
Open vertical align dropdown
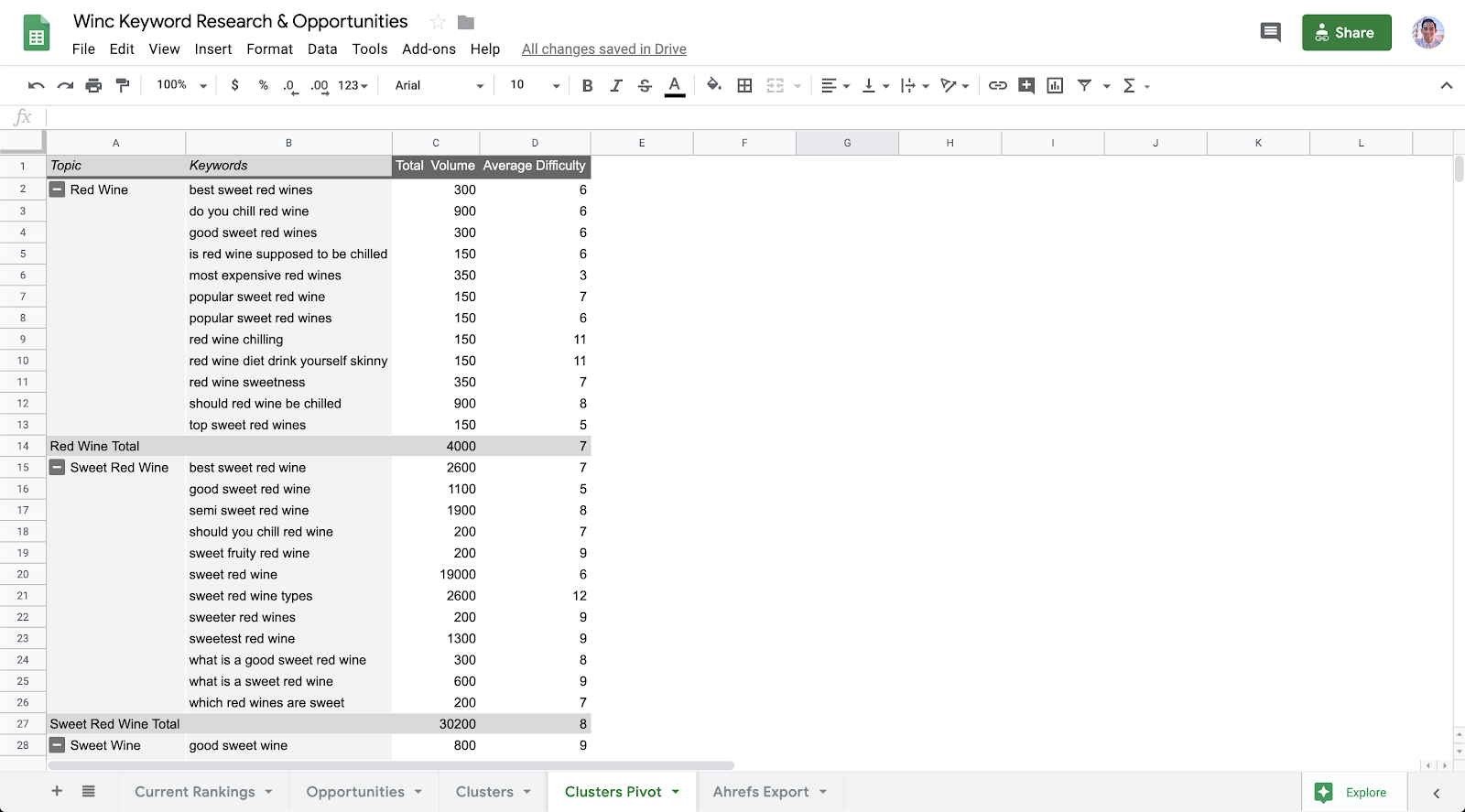876,85
